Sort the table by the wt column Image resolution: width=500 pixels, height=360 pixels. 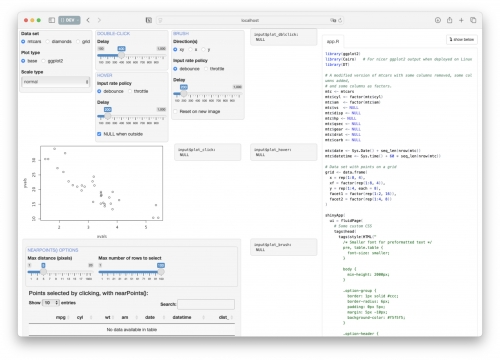108,317
